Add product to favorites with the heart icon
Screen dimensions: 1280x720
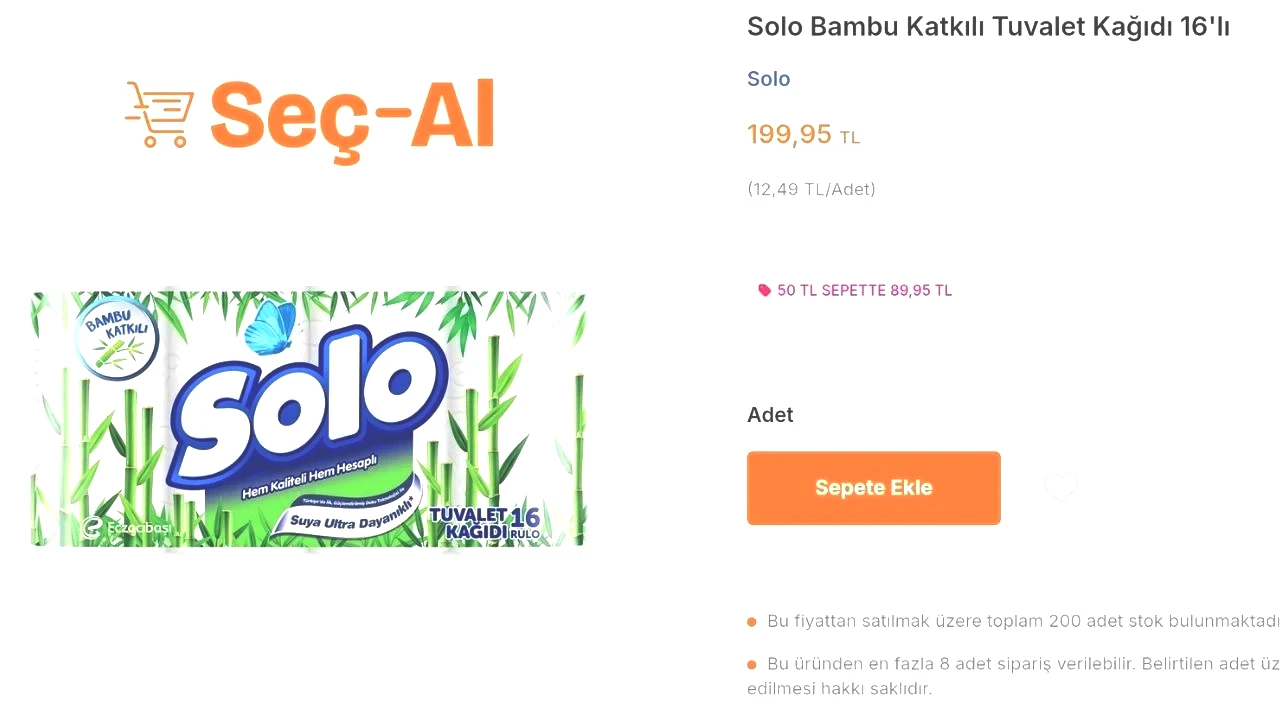coord(1061,488)
